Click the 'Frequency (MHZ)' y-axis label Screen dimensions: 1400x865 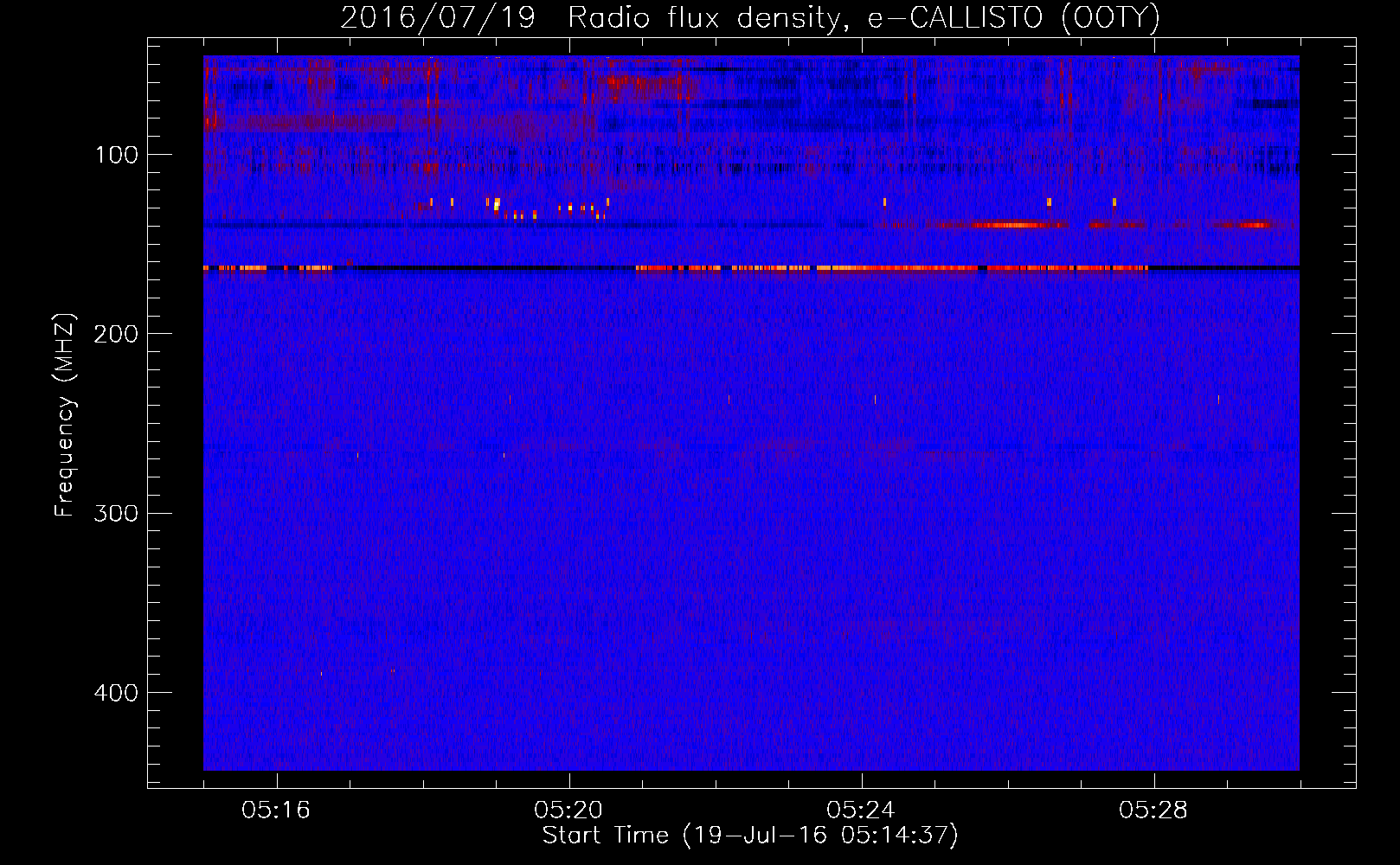coord(65,415)
